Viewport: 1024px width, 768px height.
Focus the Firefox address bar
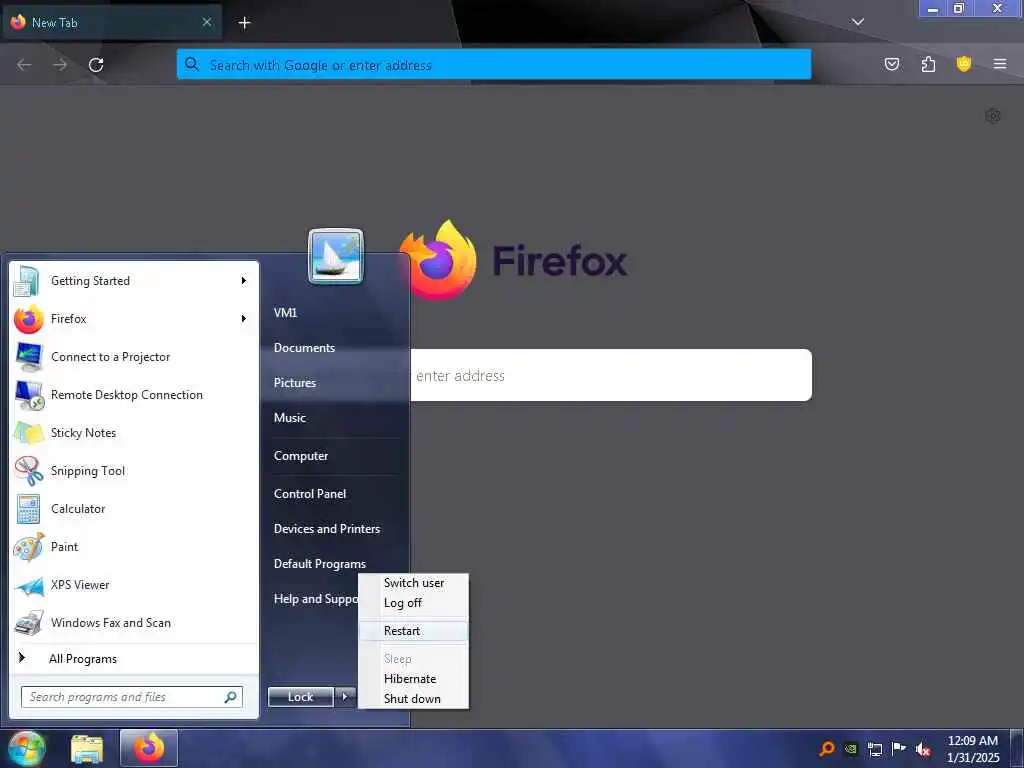click(494, 65)
